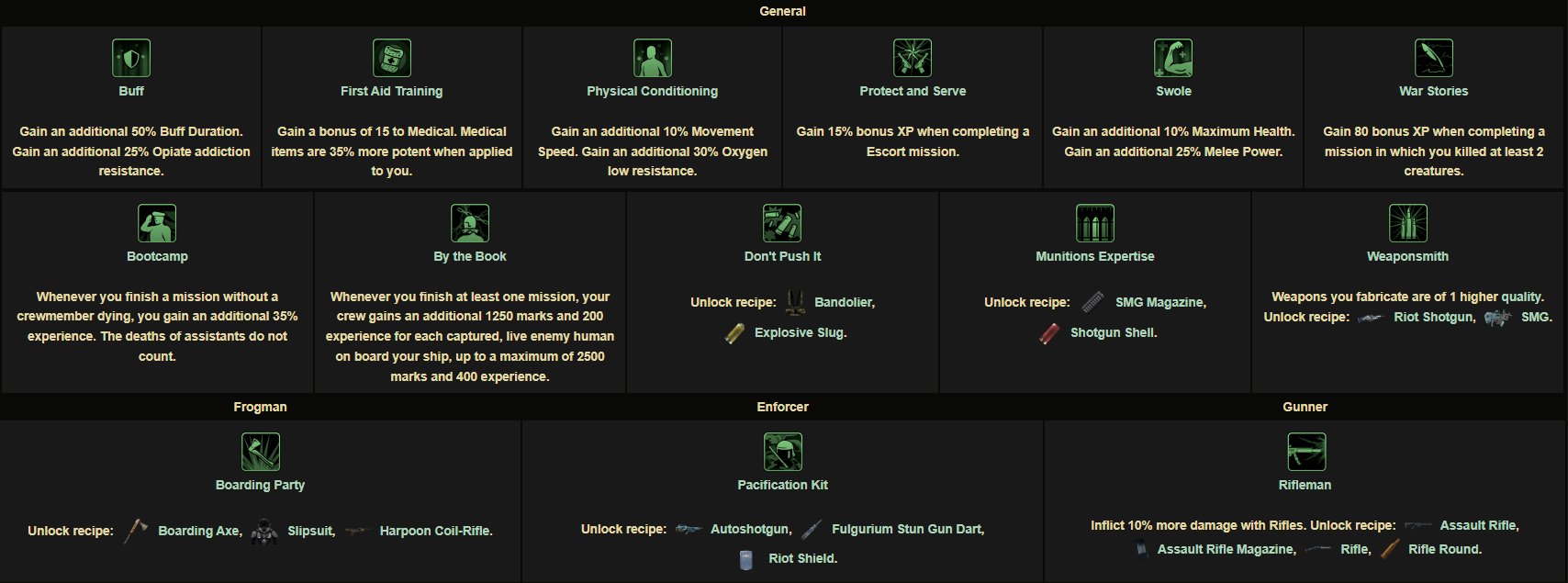Open the Gunner specialization header

[x=1305, y=407]
